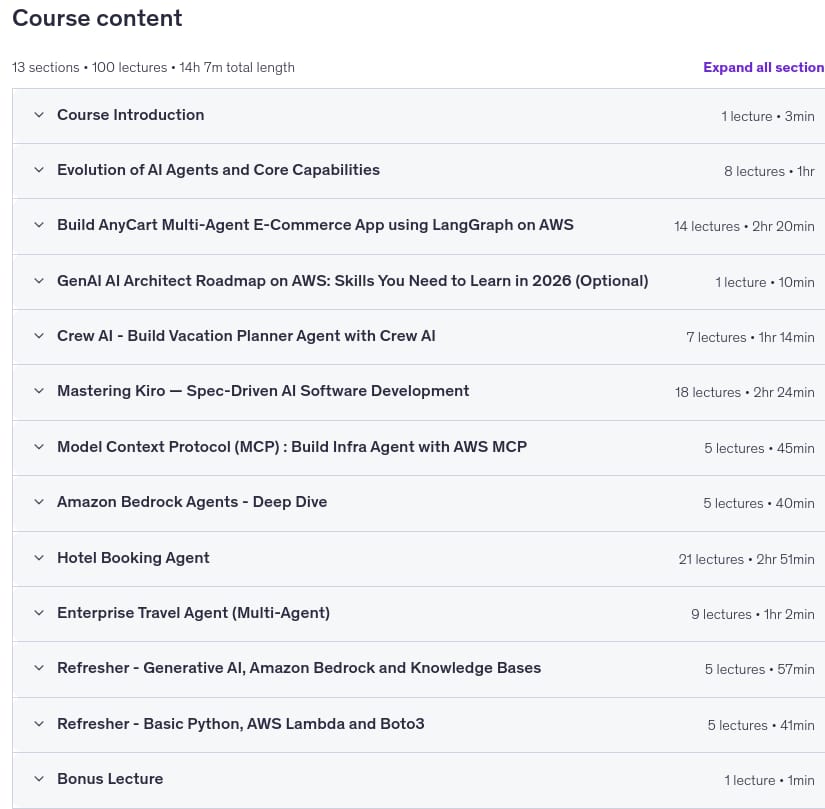Image resolution: width=825 pixels, height=809 pixels.
Task: Click '5 lectures • 40min' text
Action: coord(759,503)
